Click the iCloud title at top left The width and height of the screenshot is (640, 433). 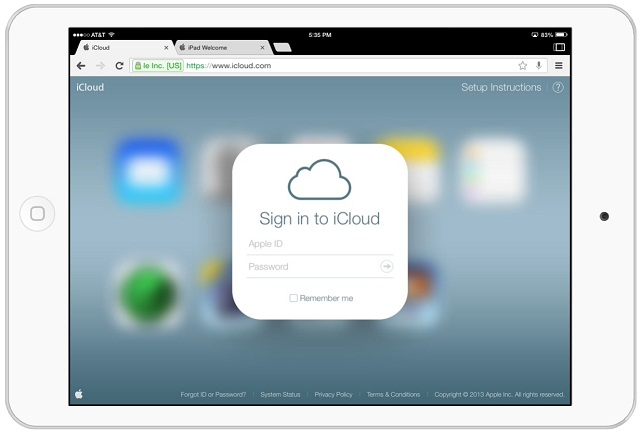[x=90, y=87]
